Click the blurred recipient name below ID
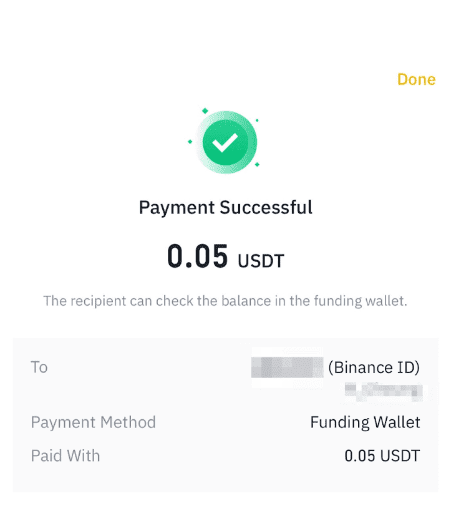The image size is (467, 507). [384, 392]
